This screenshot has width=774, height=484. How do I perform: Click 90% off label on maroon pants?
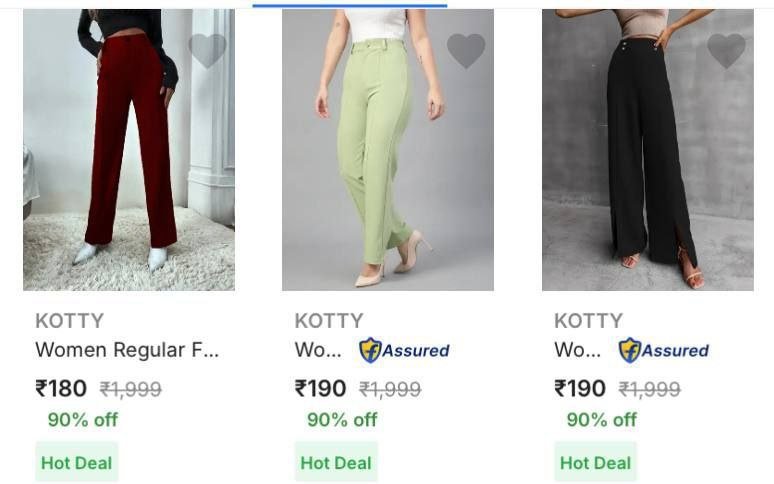[82, 420]
